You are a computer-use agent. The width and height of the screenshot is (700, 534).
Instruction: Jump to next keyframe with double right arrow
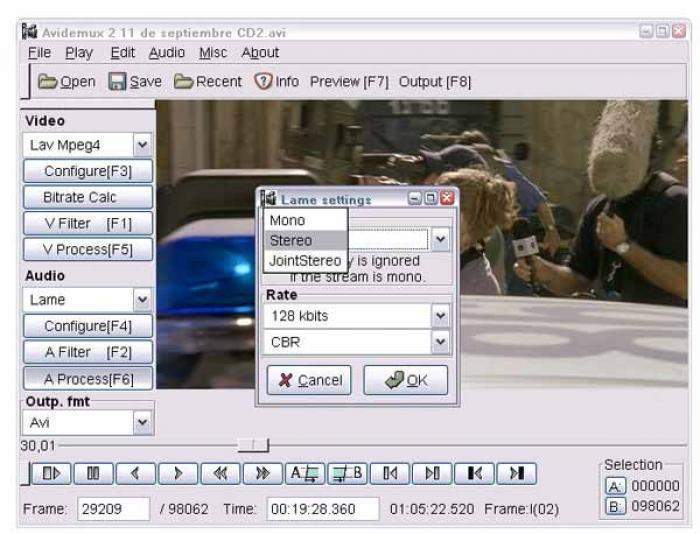(262, 473)
